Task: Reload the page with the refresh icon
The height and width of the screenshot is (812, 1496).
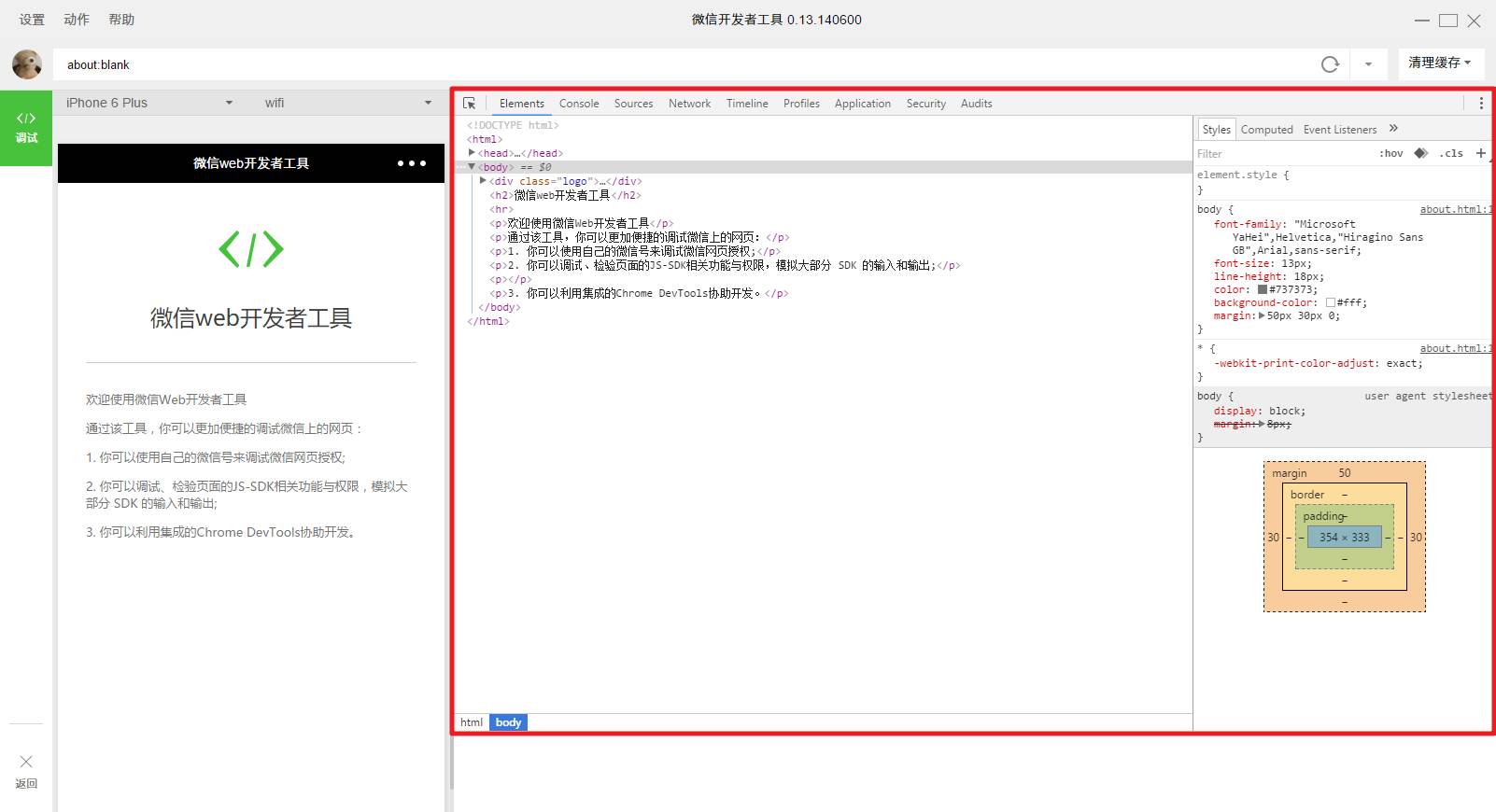Action: pos(1330,64)
